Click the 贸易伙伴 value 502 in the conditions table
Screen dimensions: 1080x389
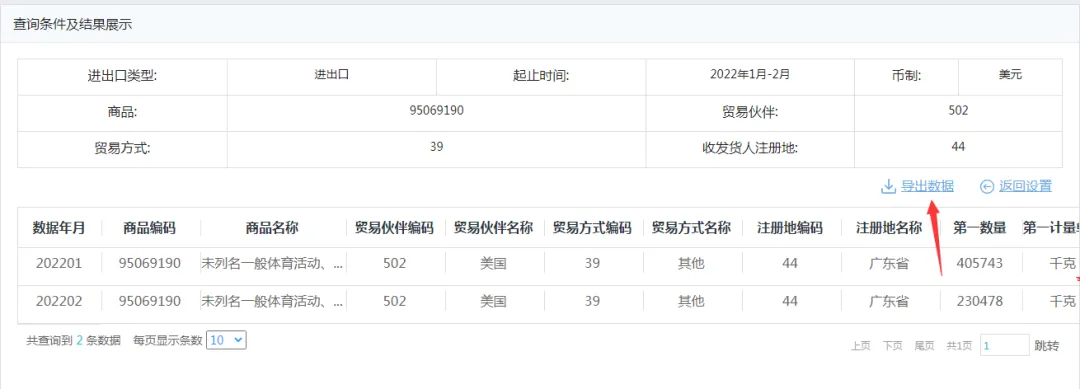pos(958,111)
